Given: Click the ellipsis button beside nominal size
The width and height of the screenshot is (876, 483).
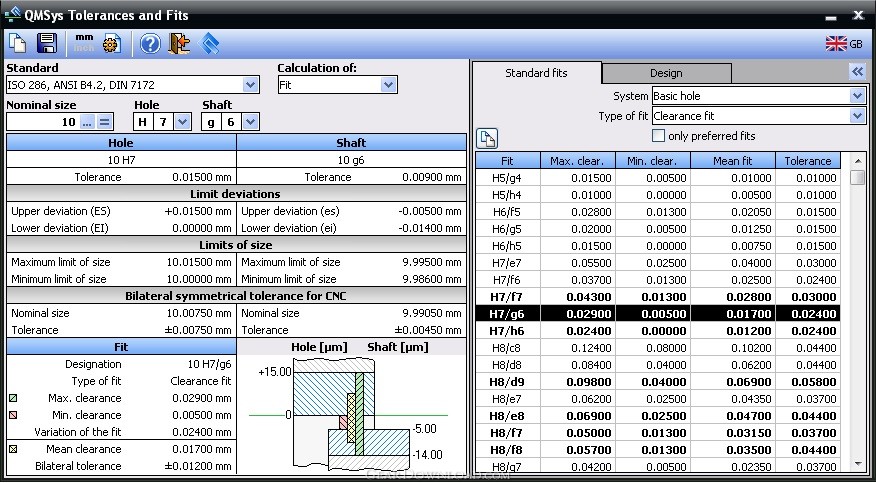Looking at the screenshot, I should tap(87, 121).
